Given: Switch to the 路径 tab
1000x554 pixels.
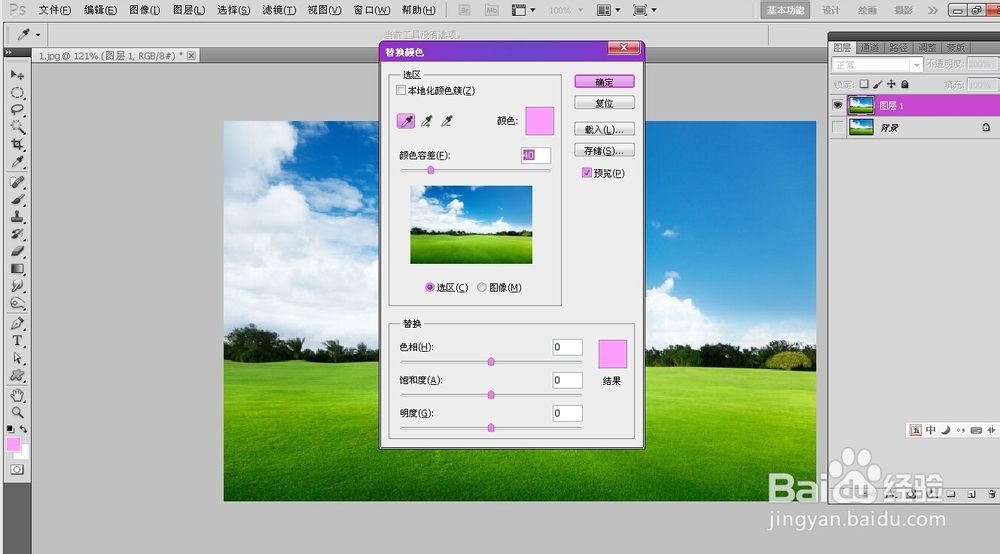Looking at the screenshot, I should pos(899,48).
